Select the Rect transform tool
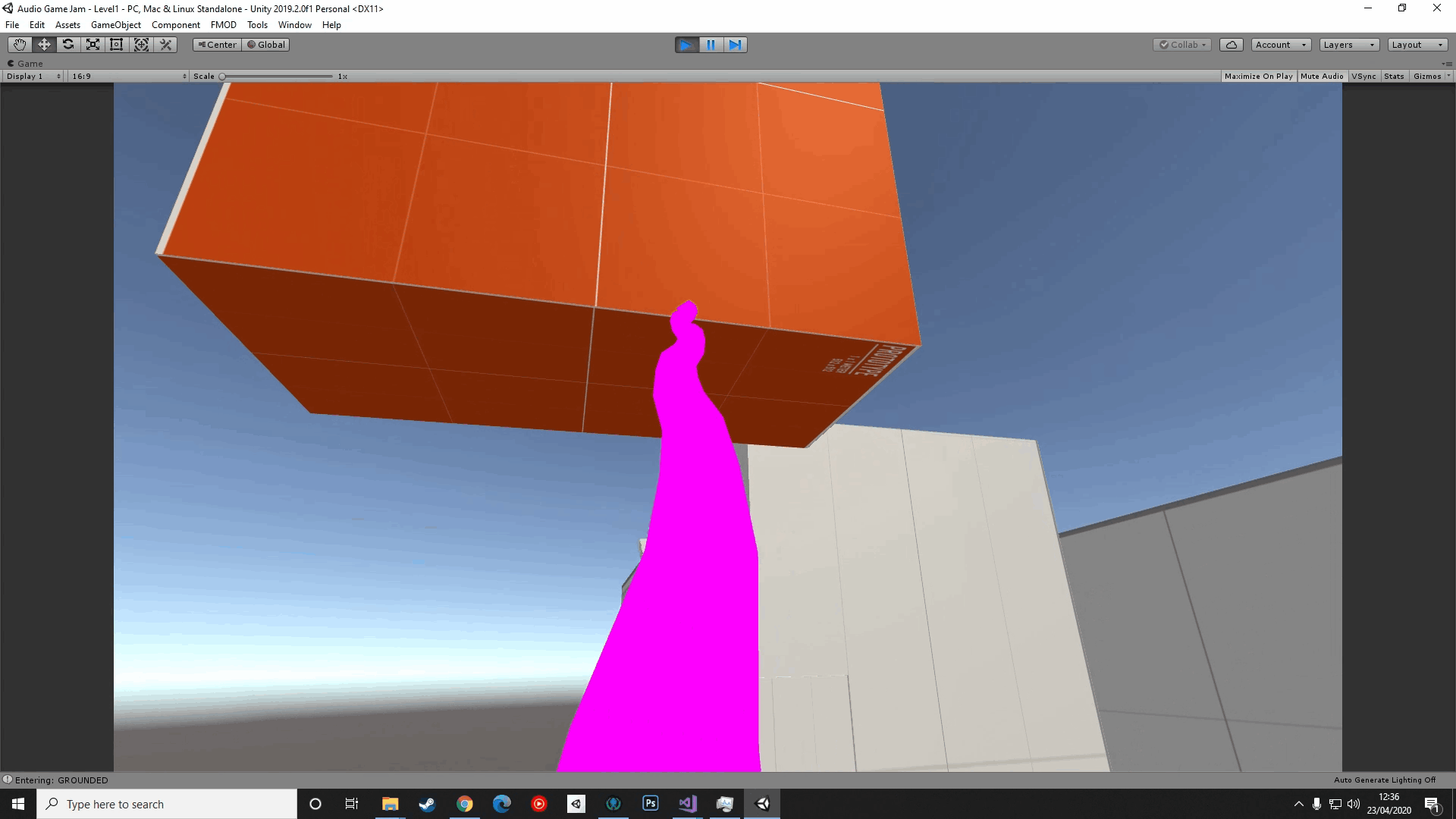 (117, 45)
